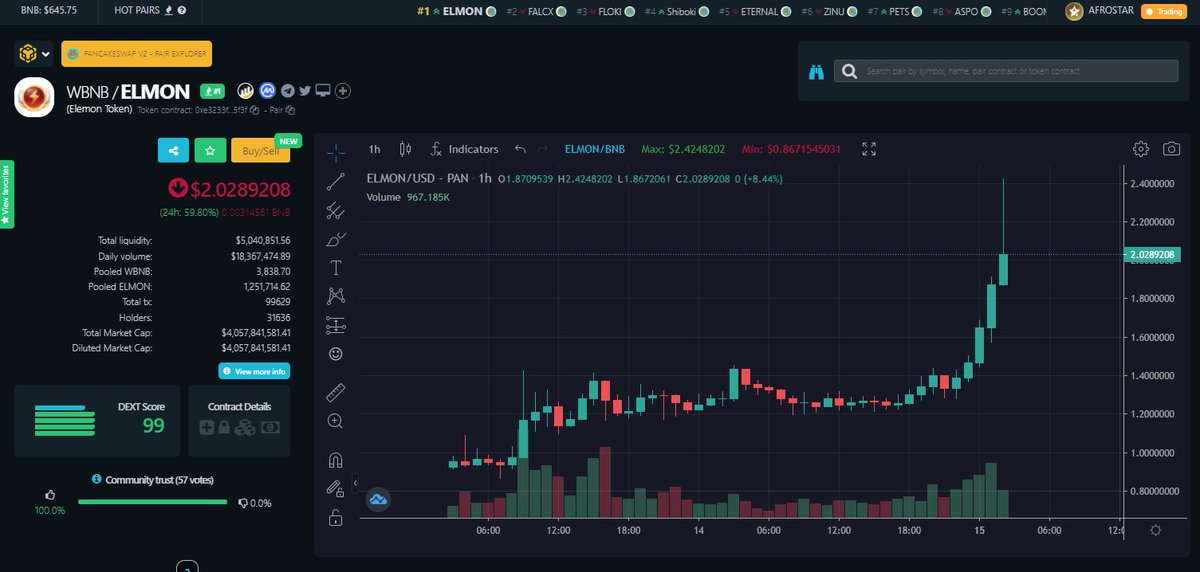Click the binoculars icon
Screen dimensions: 1200x572
click(x=816, y=71)
